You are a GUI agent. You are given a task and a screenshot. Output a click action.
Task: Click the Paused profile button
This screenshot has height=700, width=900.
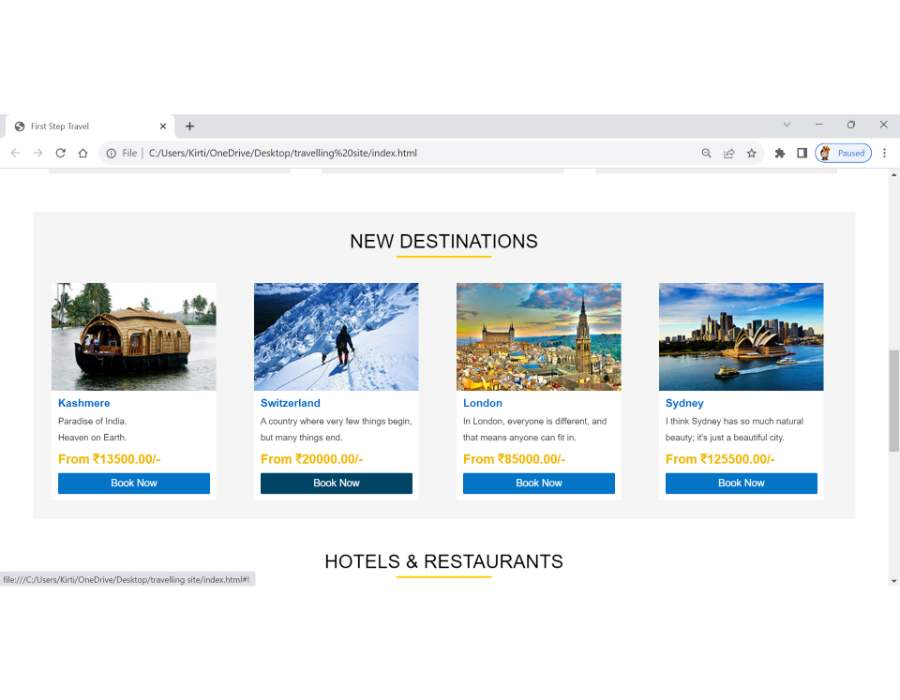(x=843, y=153)
